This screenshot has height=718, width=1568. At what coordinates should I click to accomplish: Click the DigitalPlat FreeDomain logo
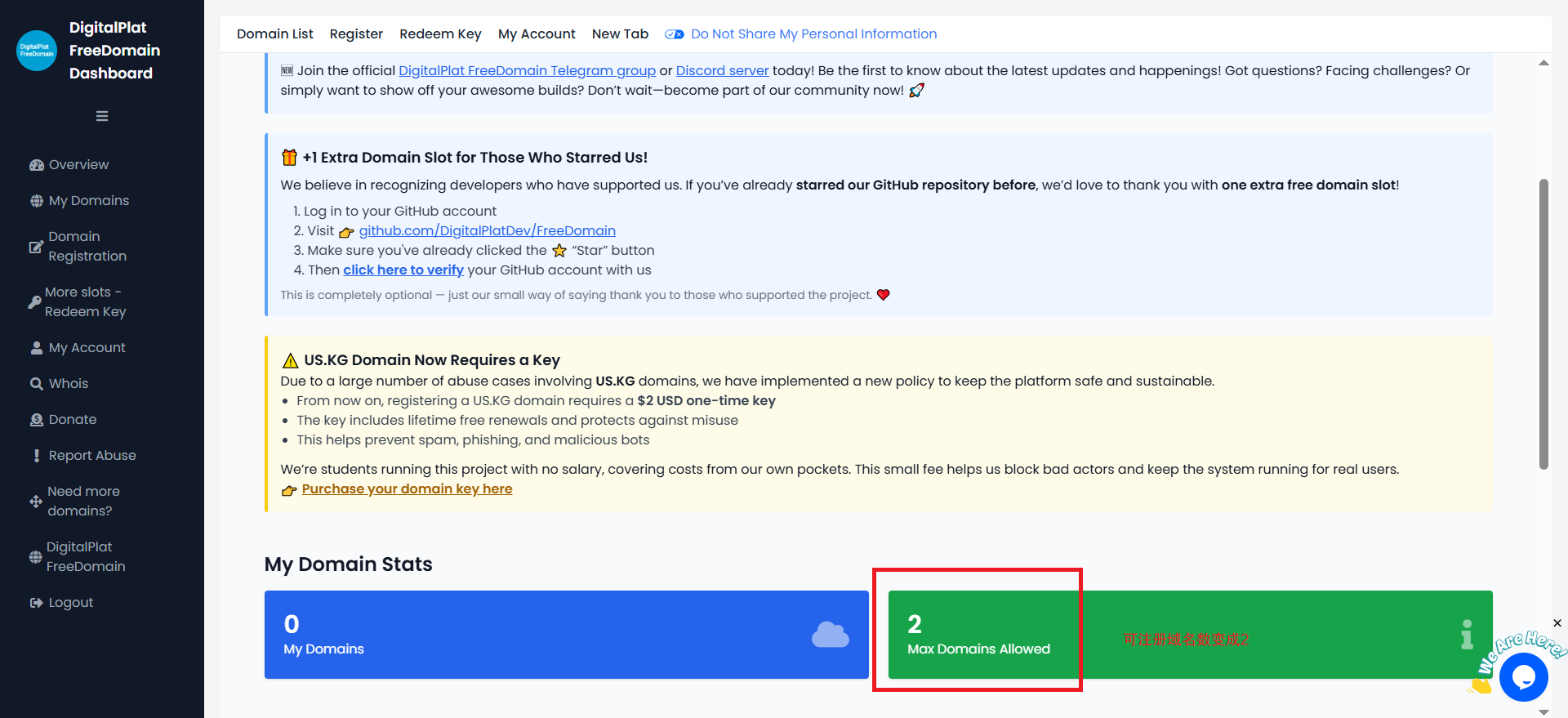(x=37, y=51)
